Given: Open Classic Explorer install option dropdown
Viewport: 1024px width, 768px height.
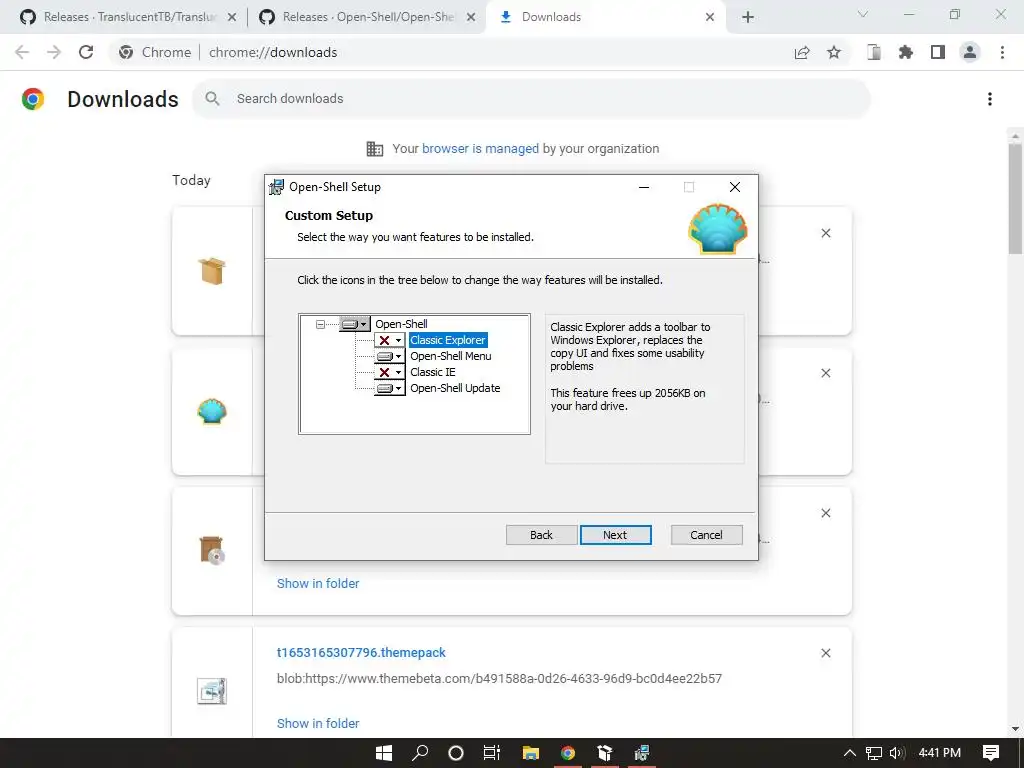Looking at the screenshot, I should (x=390, y=340).
